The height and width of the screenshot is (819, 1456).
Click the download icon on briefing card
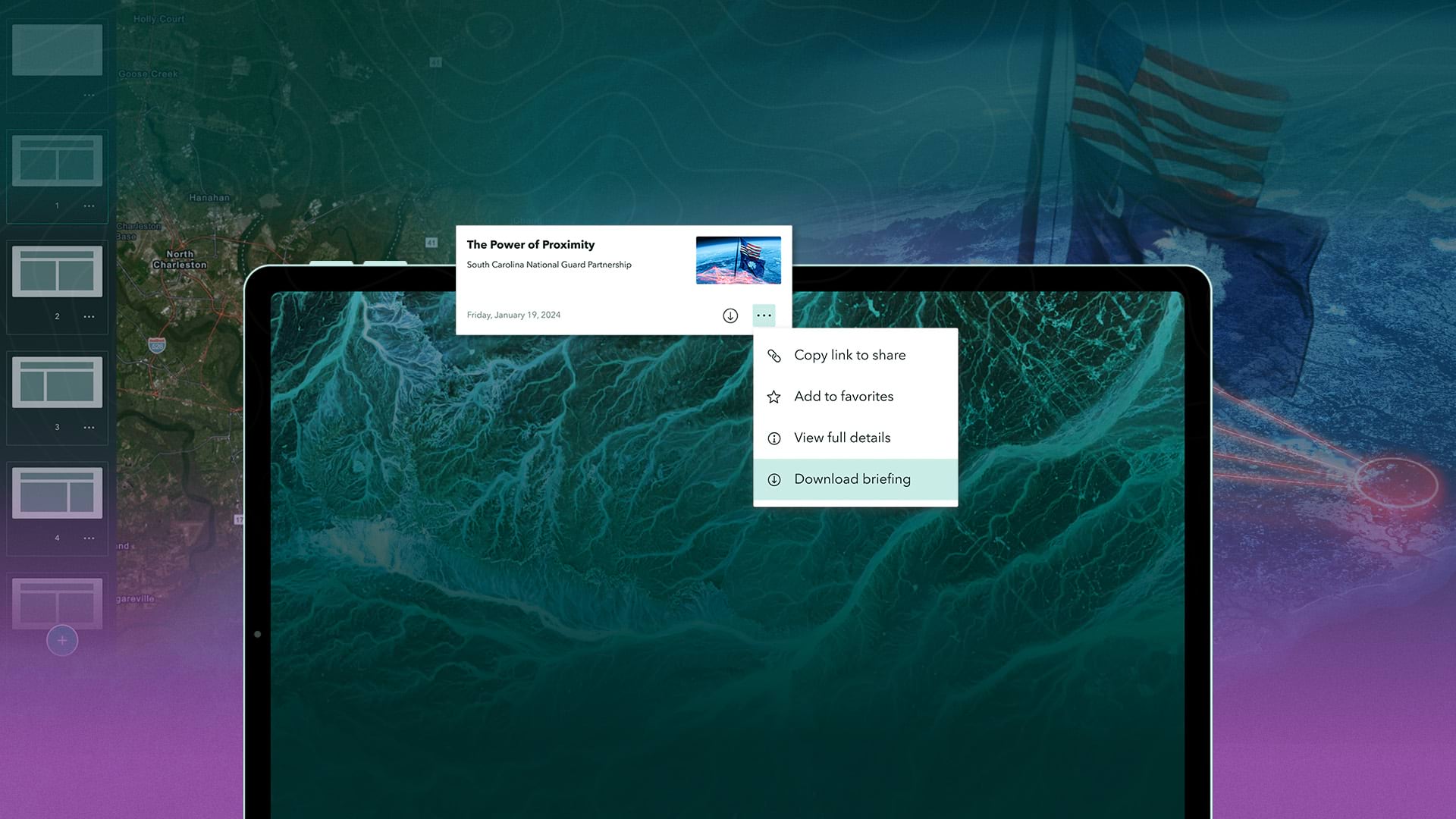[x=730, y=315]
